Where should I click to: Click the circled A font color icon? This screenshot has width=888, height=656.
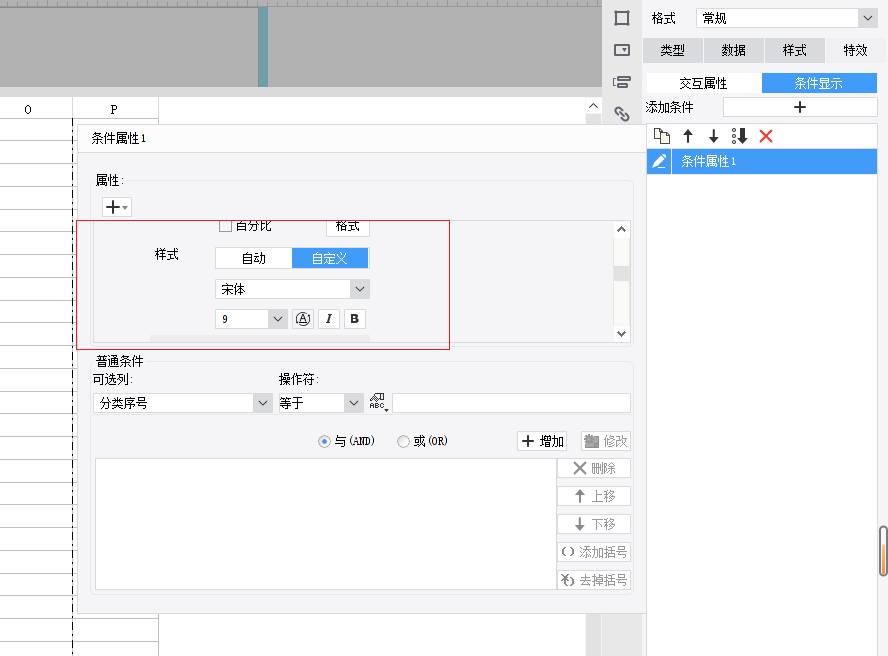coord(303,319)
